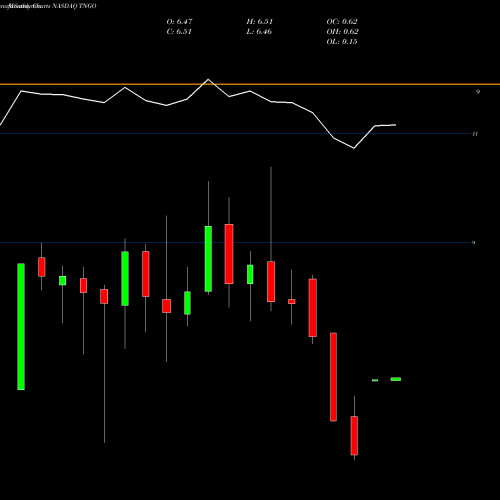The height and width of the screenshot is (500, 500).
Task: Select the OL: 0.15 reading
Action: [342, 42]
